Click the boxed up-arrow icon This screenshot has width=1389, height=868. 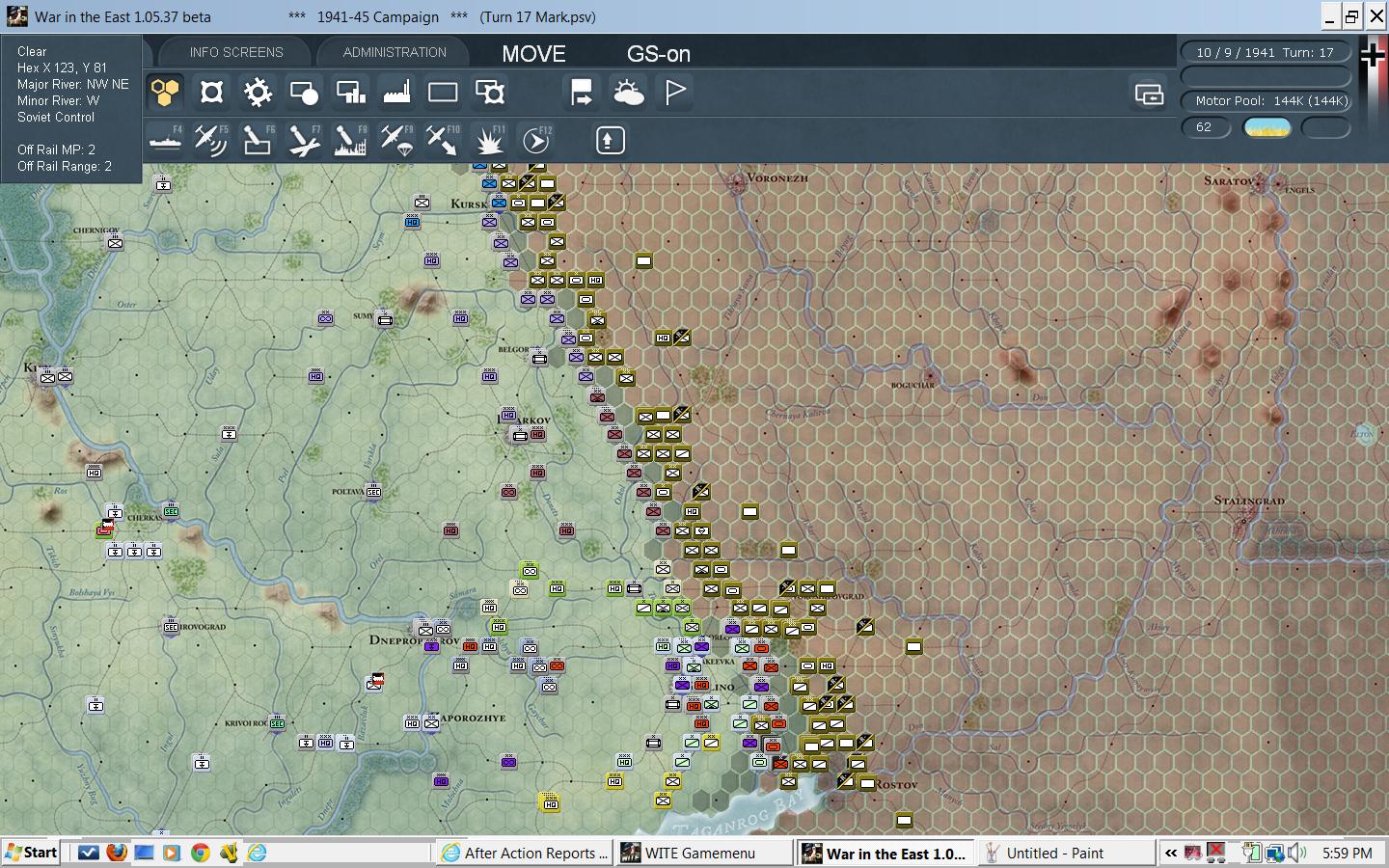click(609, 141)
